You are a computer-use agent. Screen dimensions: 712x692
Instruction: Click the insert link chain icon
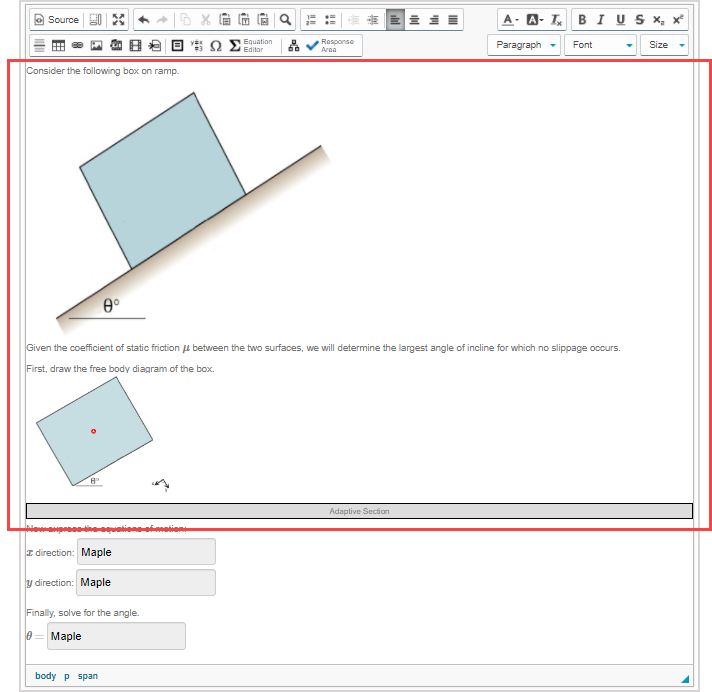pyautogui.click(x=77, y=45)
